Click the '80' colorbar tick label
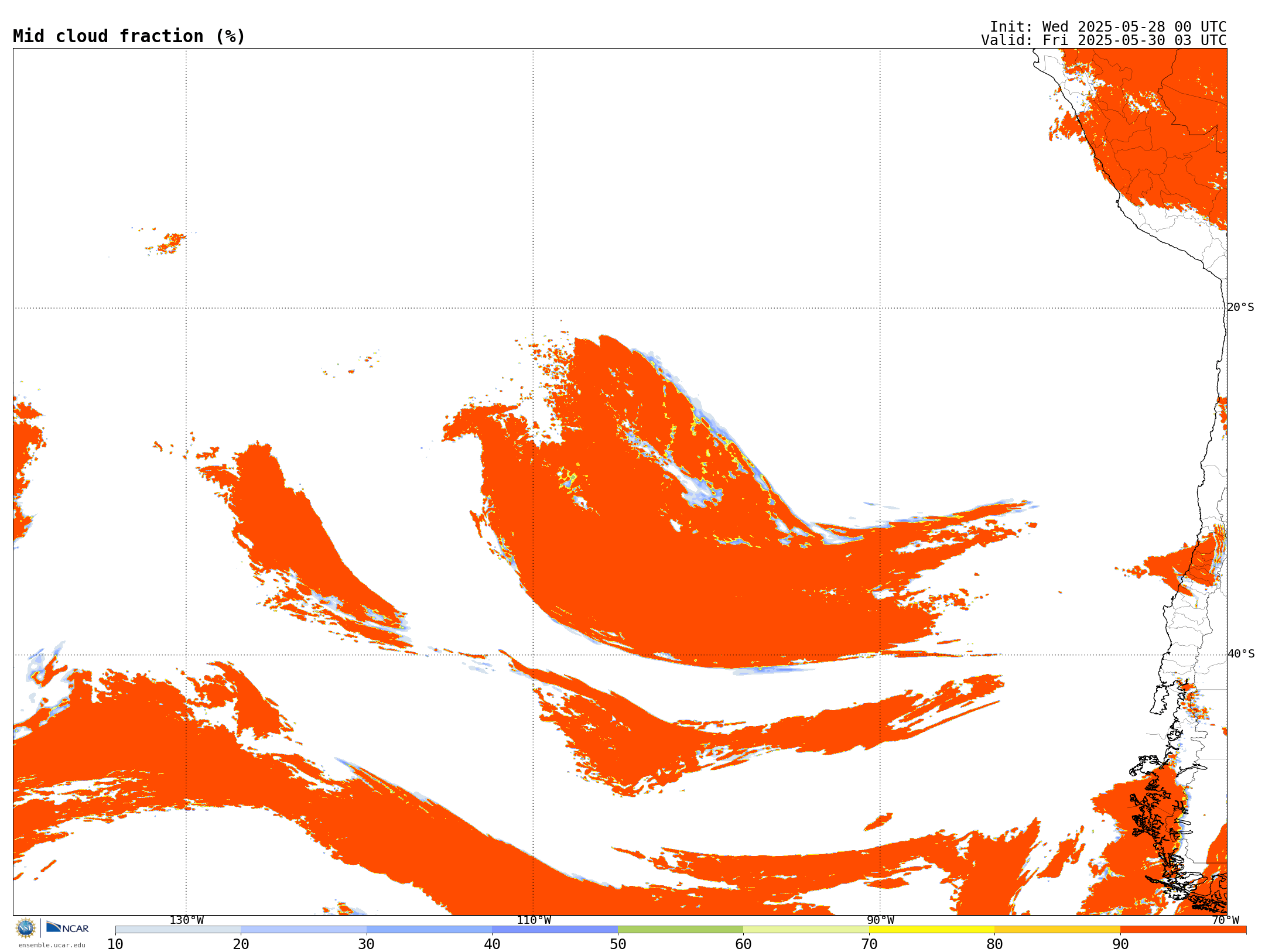This screenshot has width=1265, height=952. pyautogui.click(x=994, y=944)
